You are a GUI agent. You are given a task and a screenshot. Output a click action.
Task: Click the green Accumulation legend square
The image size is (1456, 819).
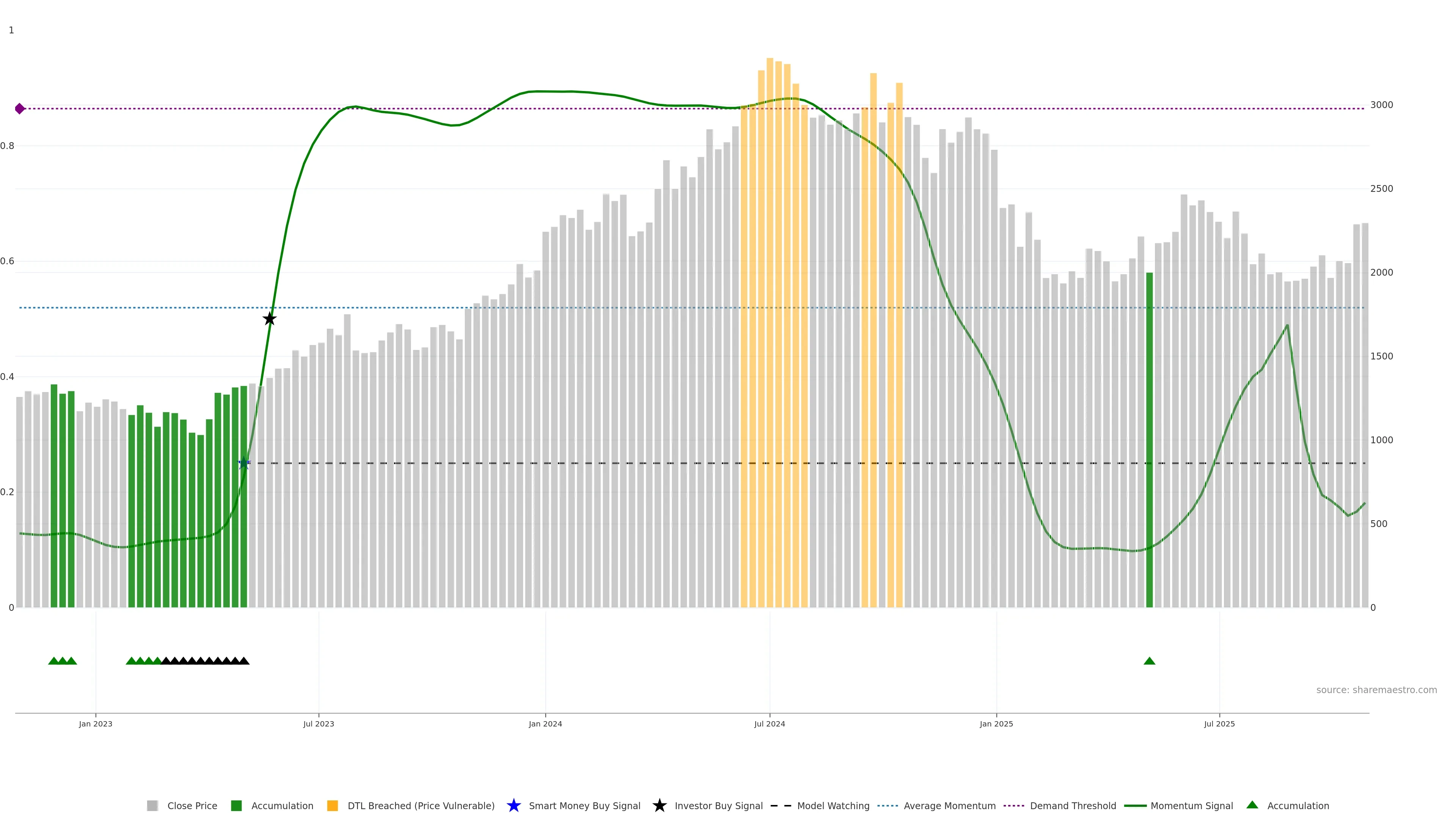(x=236, y=805)
